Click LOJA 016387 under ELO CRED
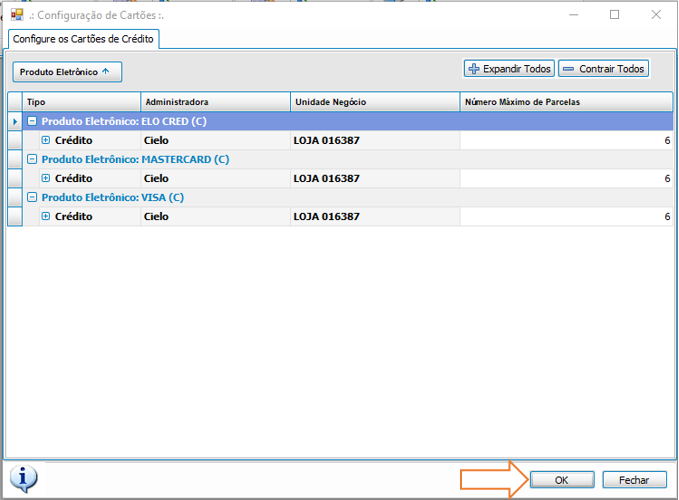Screen dimensions: 679x500 click(375, 140)
